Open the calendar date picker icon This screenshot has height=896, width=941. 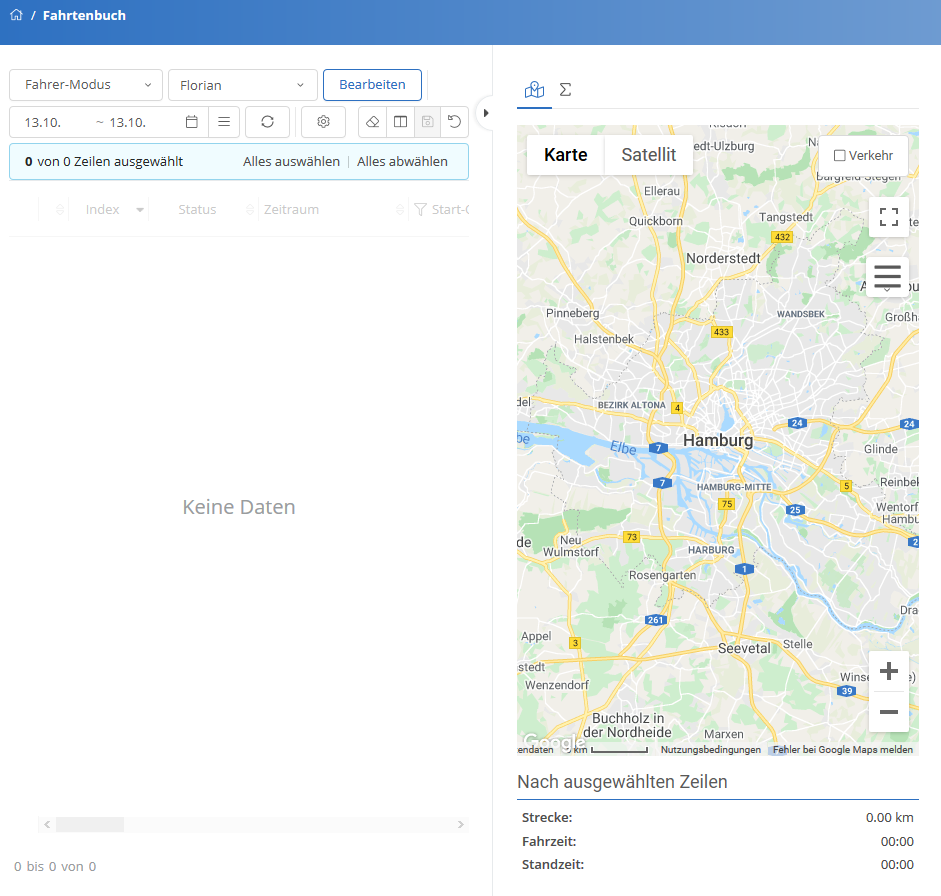[192, 122]
